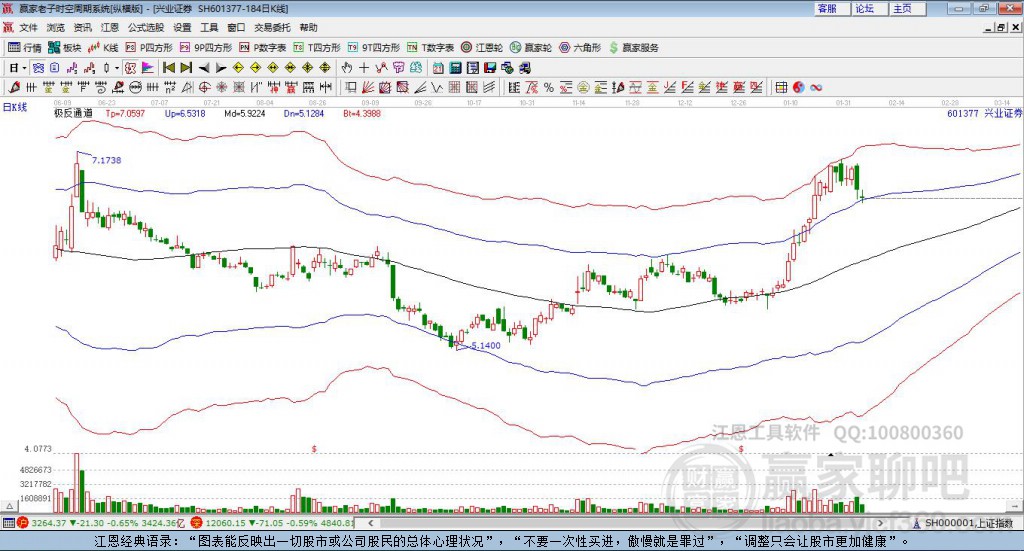The width and height of the screenshot is (1024, 551).
Task: Open the 设置 menu
Action: (182, 27)
